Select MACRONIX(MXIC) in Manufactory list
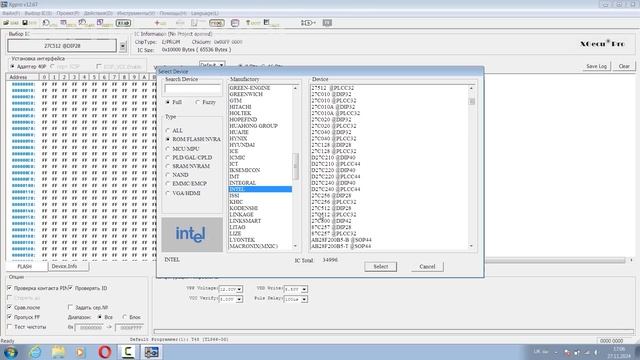The width and height of the screenshot is (640, 360). coord(260,246)
